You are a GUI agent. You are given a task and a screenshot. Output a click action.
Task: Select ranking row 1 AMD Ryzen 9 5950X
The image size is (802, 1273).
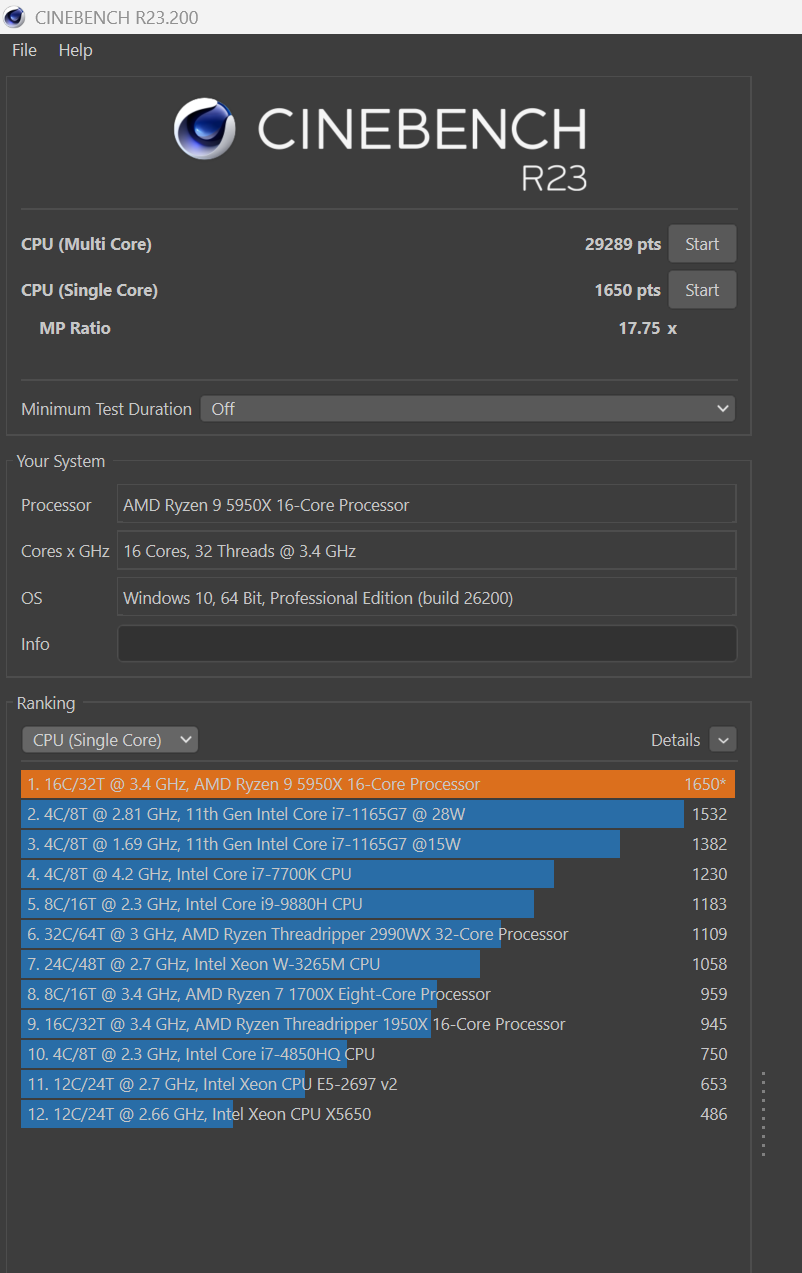pos(378,784)
